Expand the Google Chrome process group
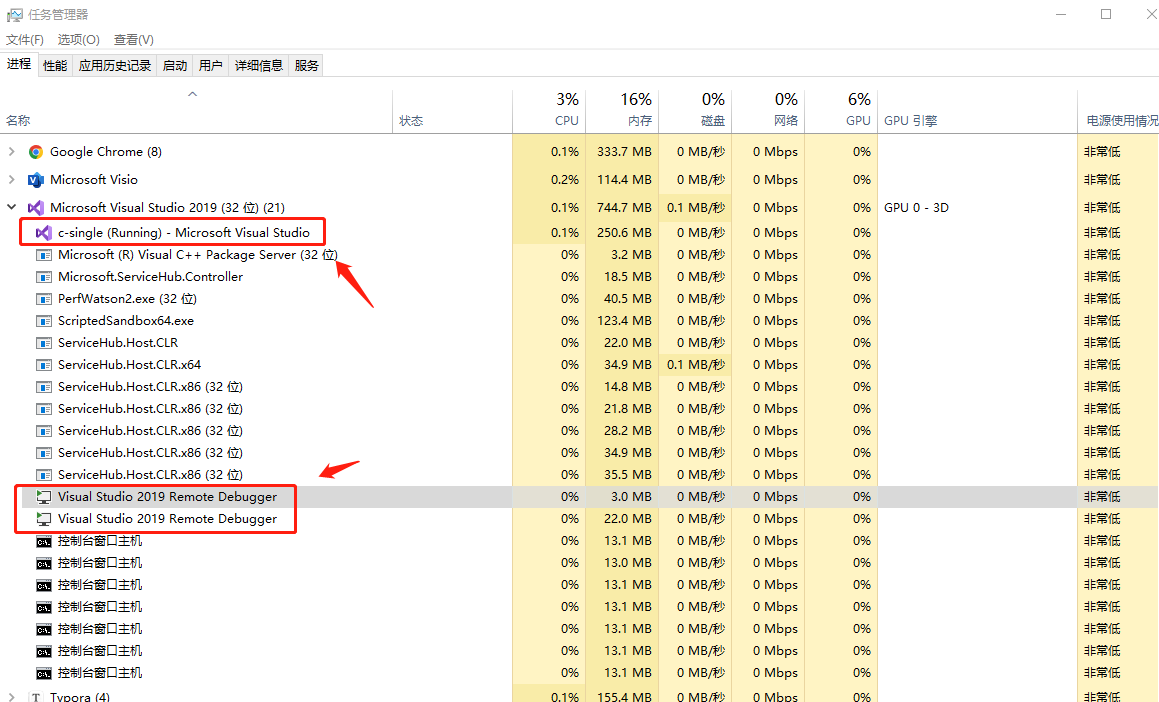The height and width of the screenshot is (702, 1159). click(12, 152)
